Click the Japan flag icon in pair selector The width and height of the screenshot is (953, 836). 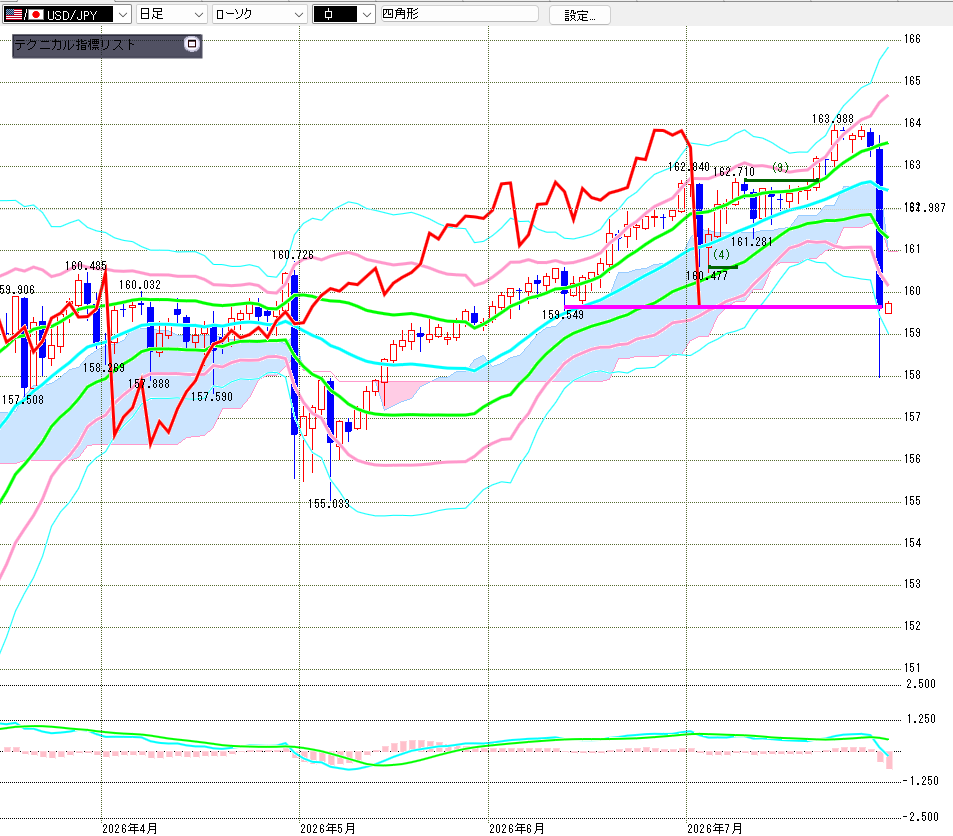click(x=35, y=14)
